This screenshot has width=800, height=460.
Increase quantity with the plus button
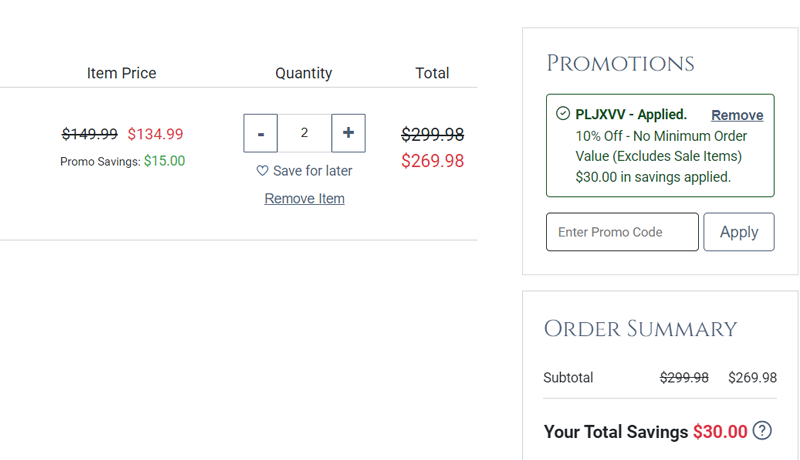click(x=348, y=133)
